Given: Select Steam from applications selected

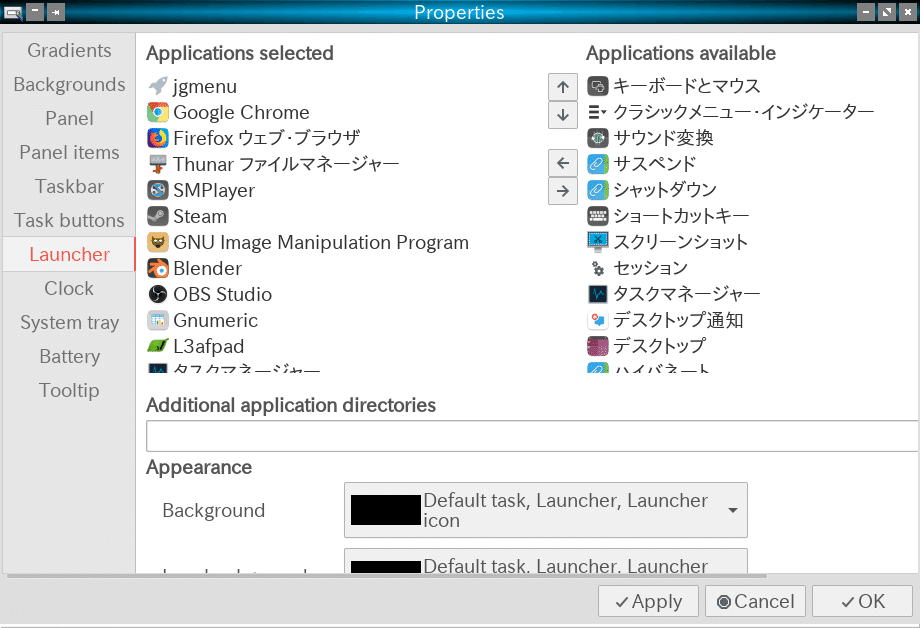Looking at the screenshot, I should (x=200, y=216).
